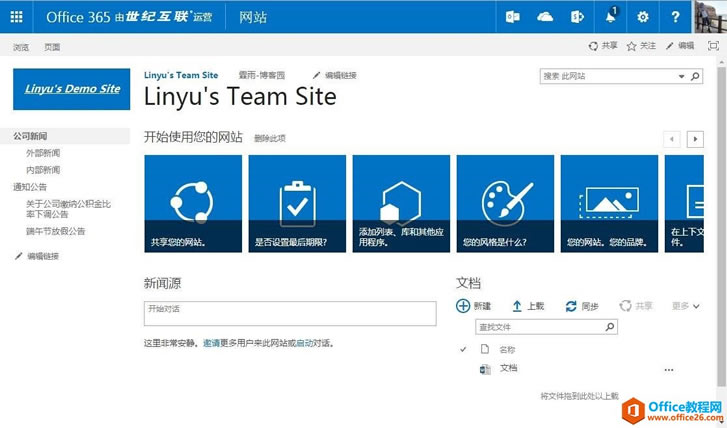Screen dimensions: 727x428
Task: Toggle focus on content fullscreen icon
Action: 713,46
